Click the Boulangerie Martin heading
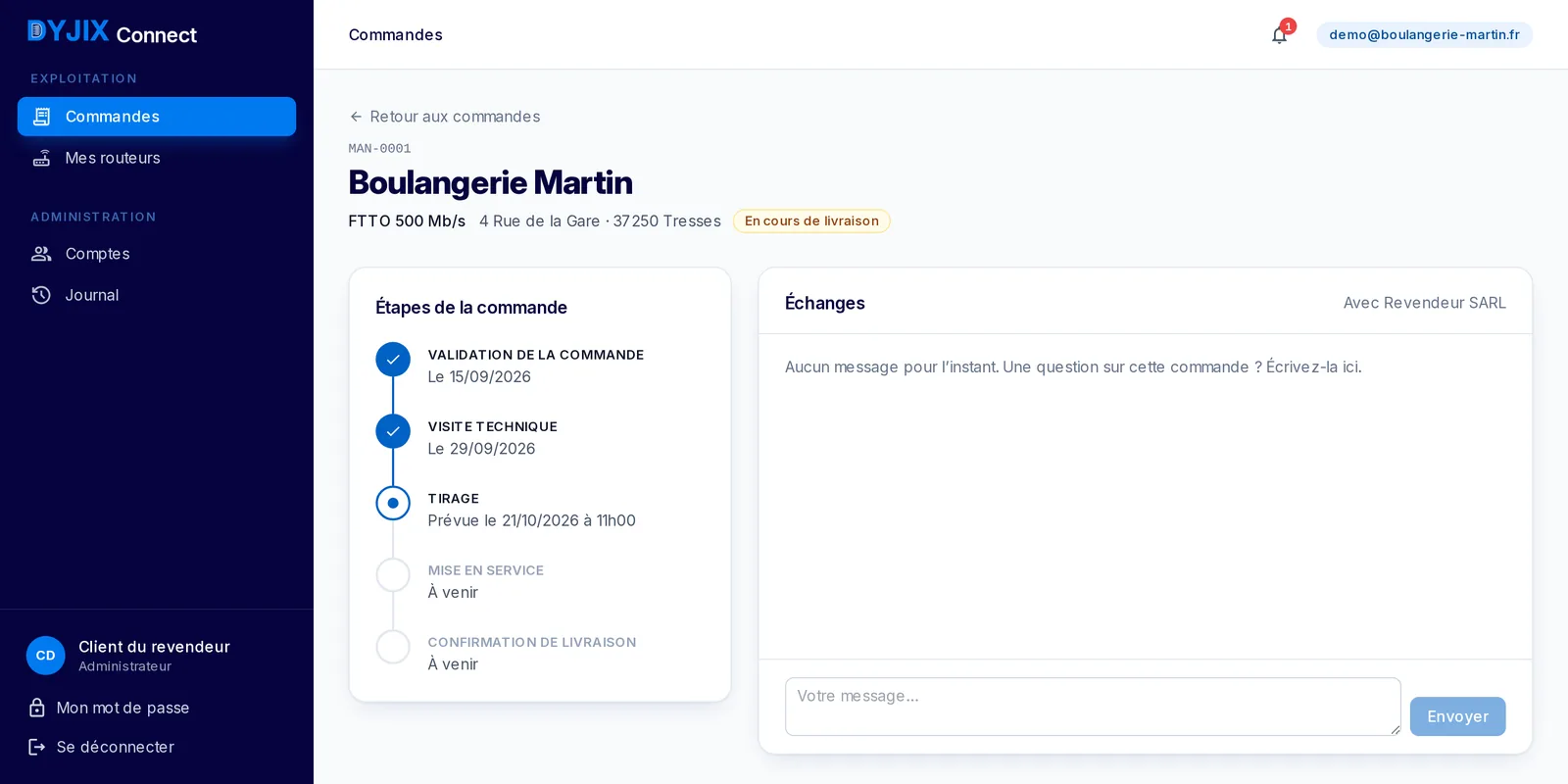The width and height of the screenshot is (1568, 784). pyautogui.click(x=491, y=182)
